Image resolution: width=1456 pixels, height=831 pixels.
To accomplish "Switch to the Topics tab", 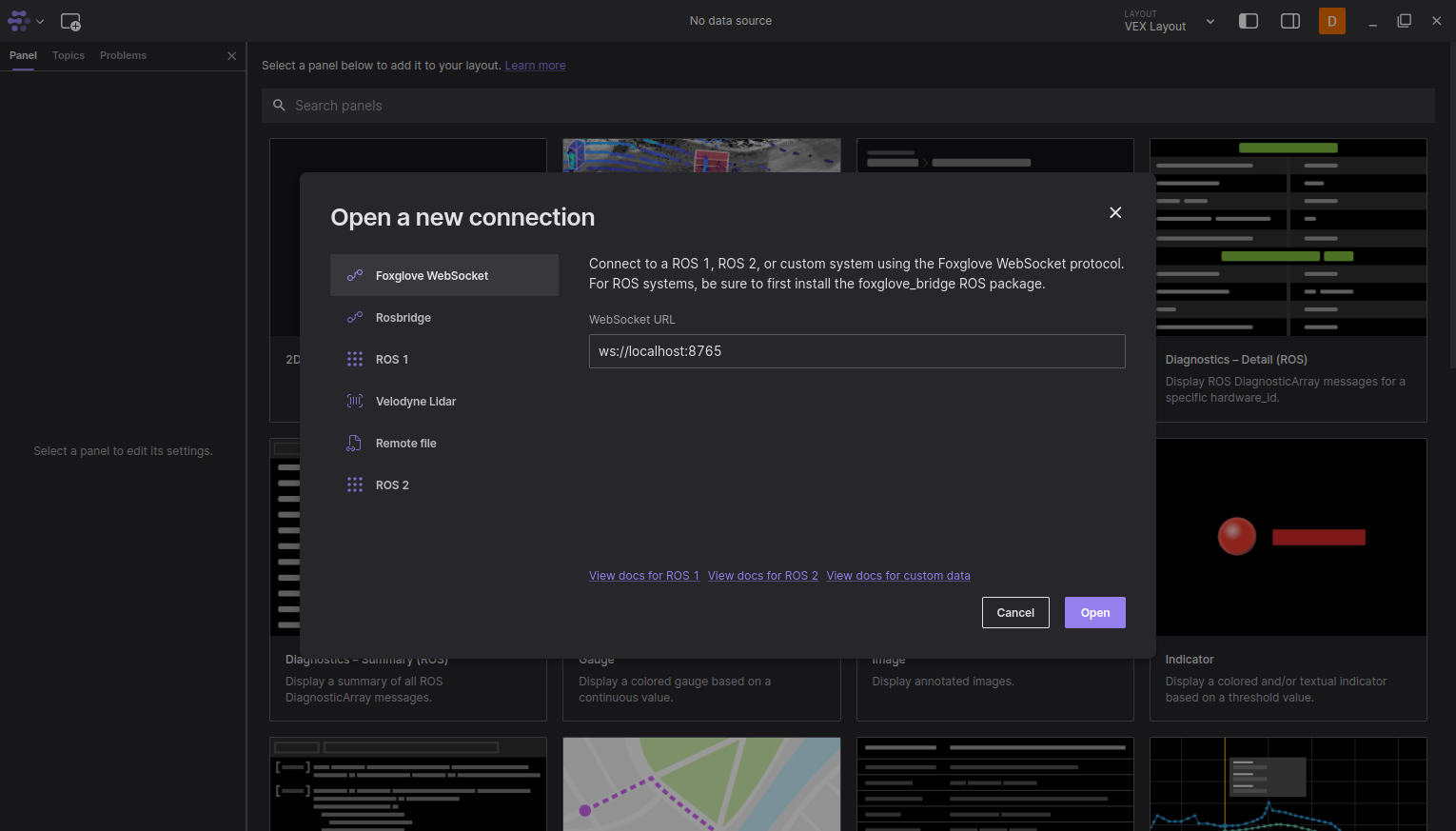I will pos(69,56).
